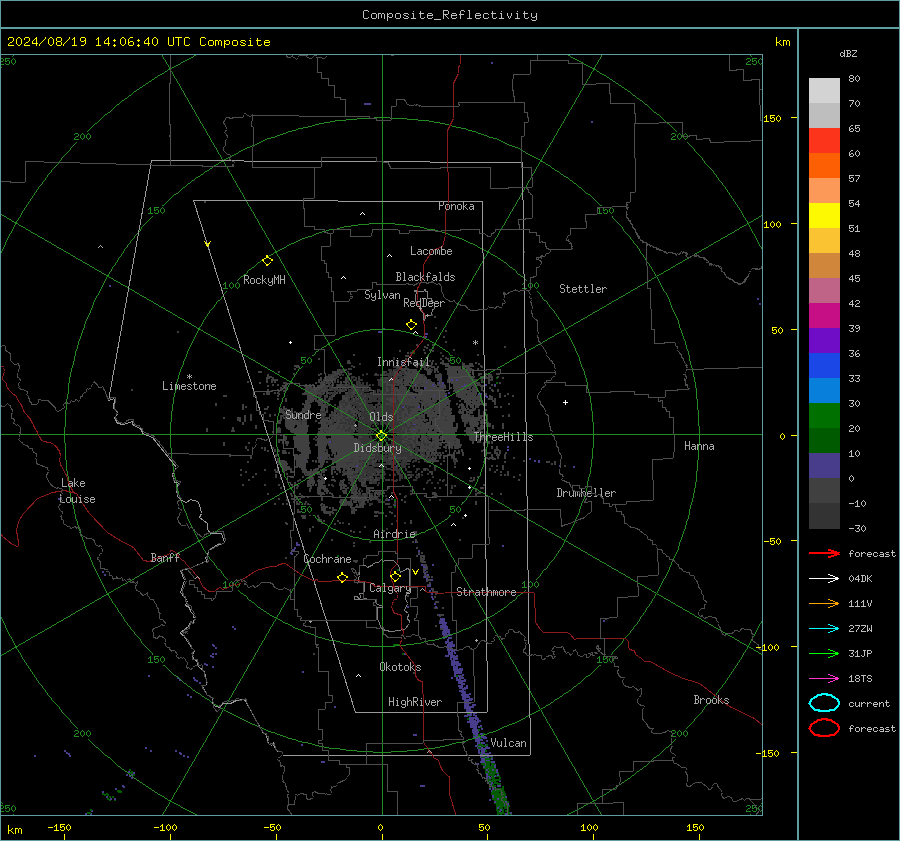Image resolution: width=900 pixels, height=841 pixels.
Task: Click the yellow diamond marker above Calgary
Action: (x=395, y=576)
